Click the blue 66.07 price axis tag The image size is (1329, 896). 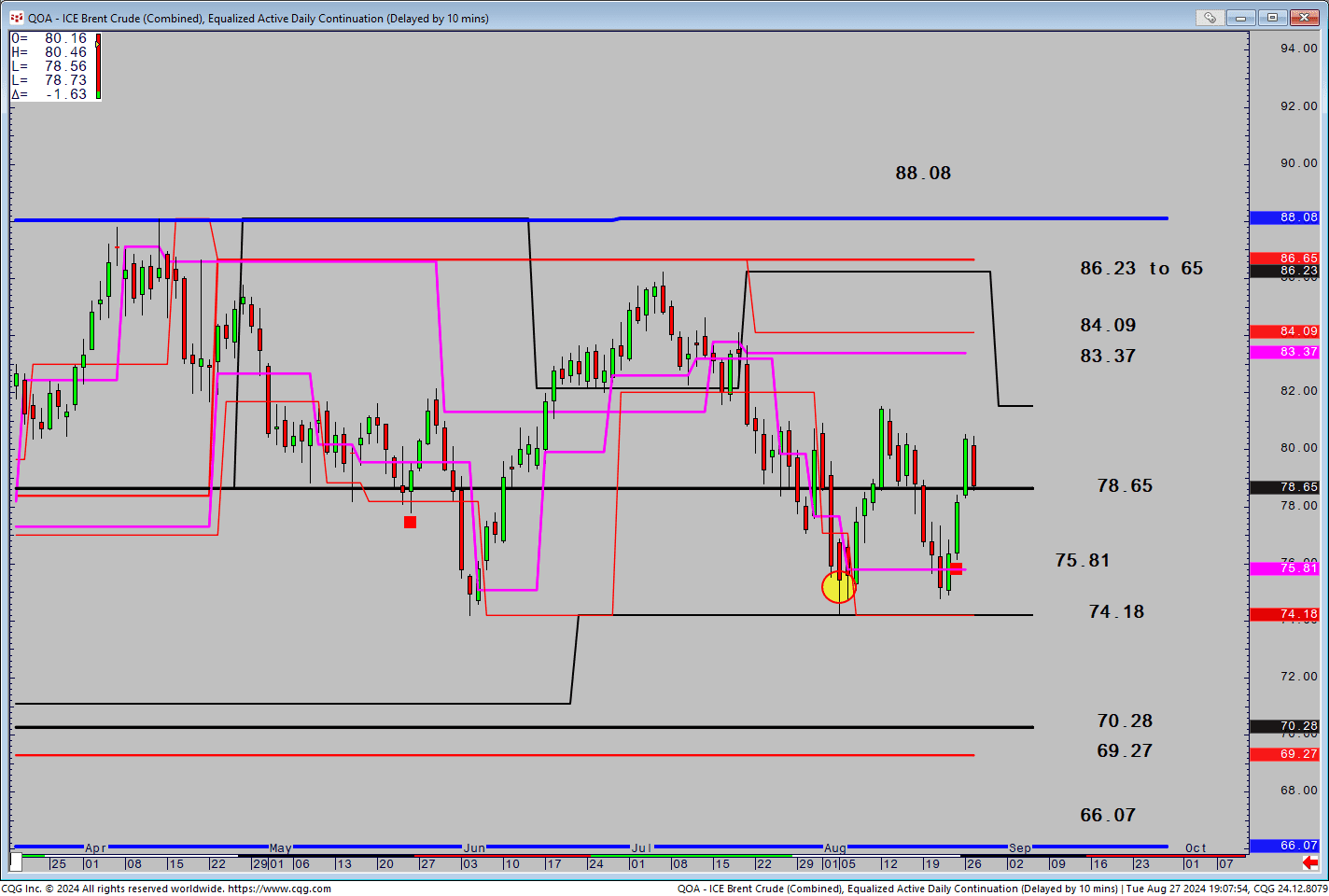1285,846
